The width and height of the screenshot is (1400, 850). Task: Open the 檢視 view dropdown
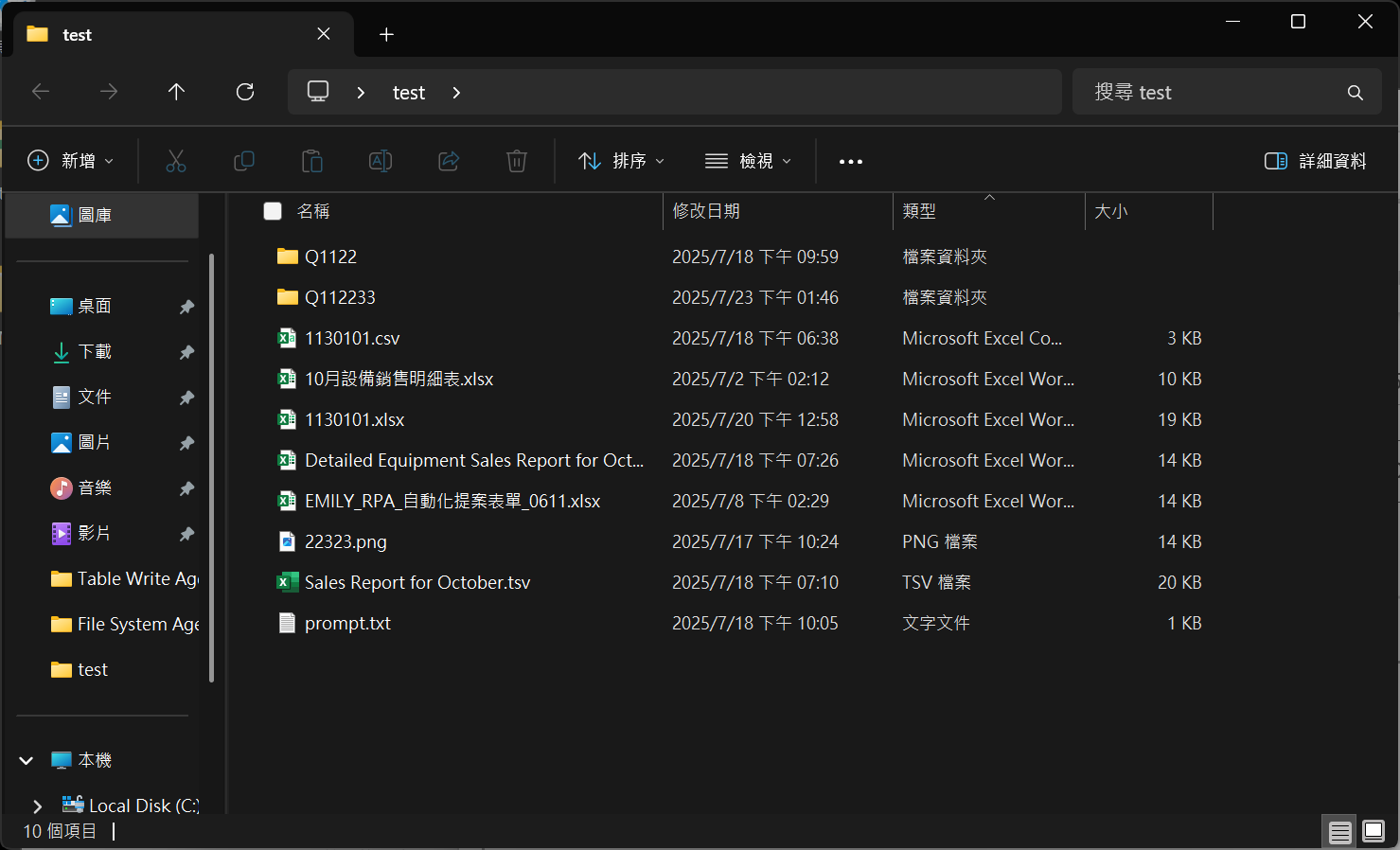click(x=748, y=161)
